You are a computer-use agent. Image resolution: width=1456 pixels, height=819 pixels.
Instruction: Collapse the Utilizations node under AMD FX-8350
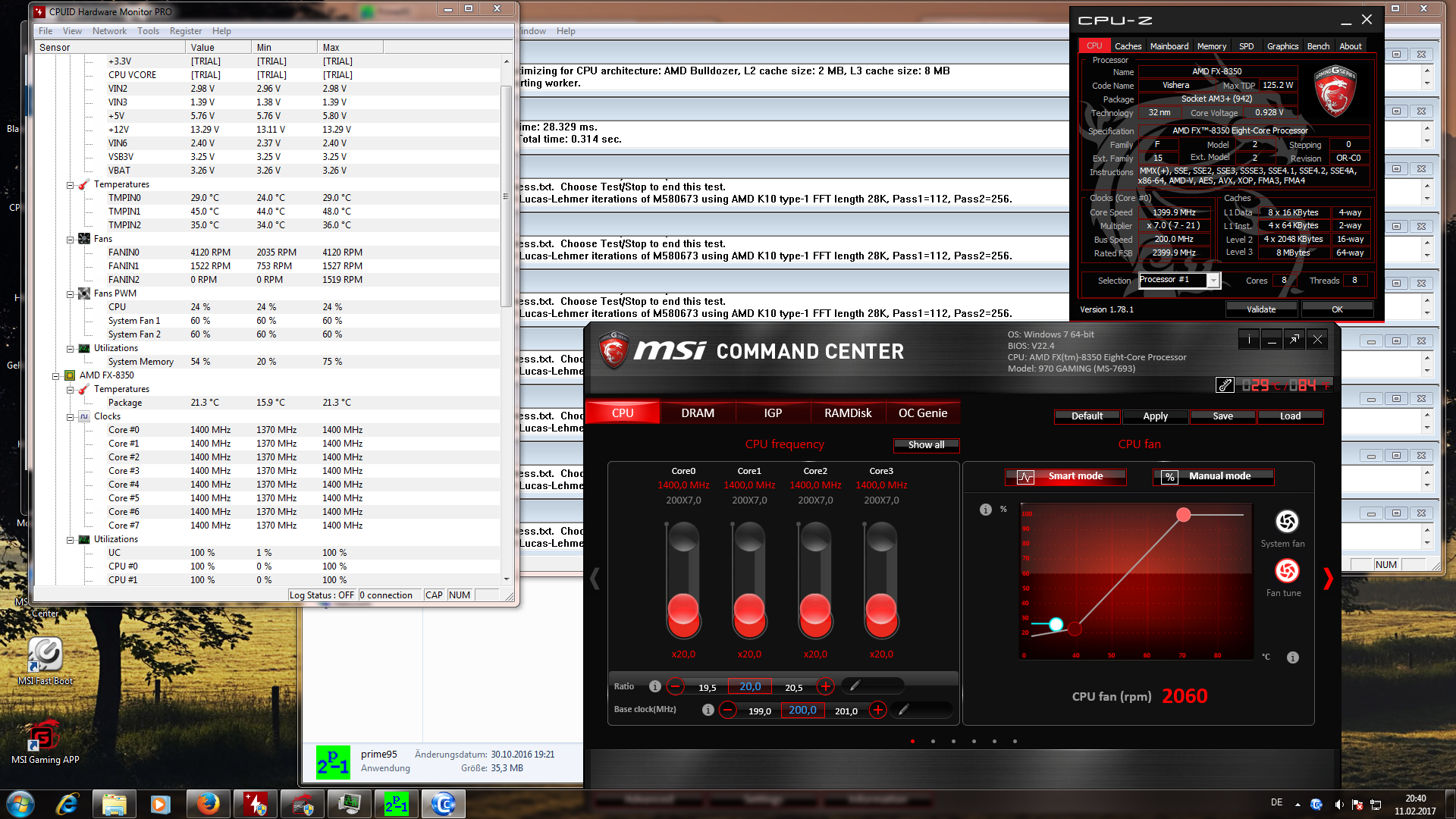pos(70,540)
